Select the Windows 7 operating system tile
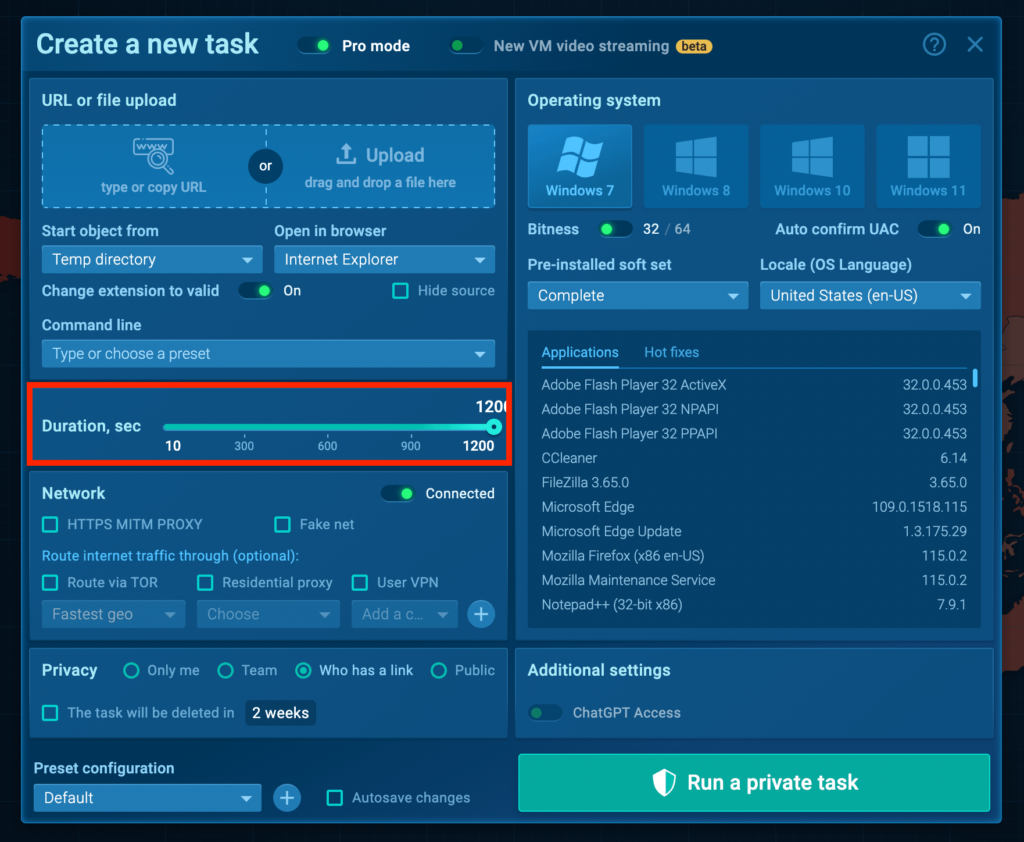1024x842 pixels. [580, 166]
